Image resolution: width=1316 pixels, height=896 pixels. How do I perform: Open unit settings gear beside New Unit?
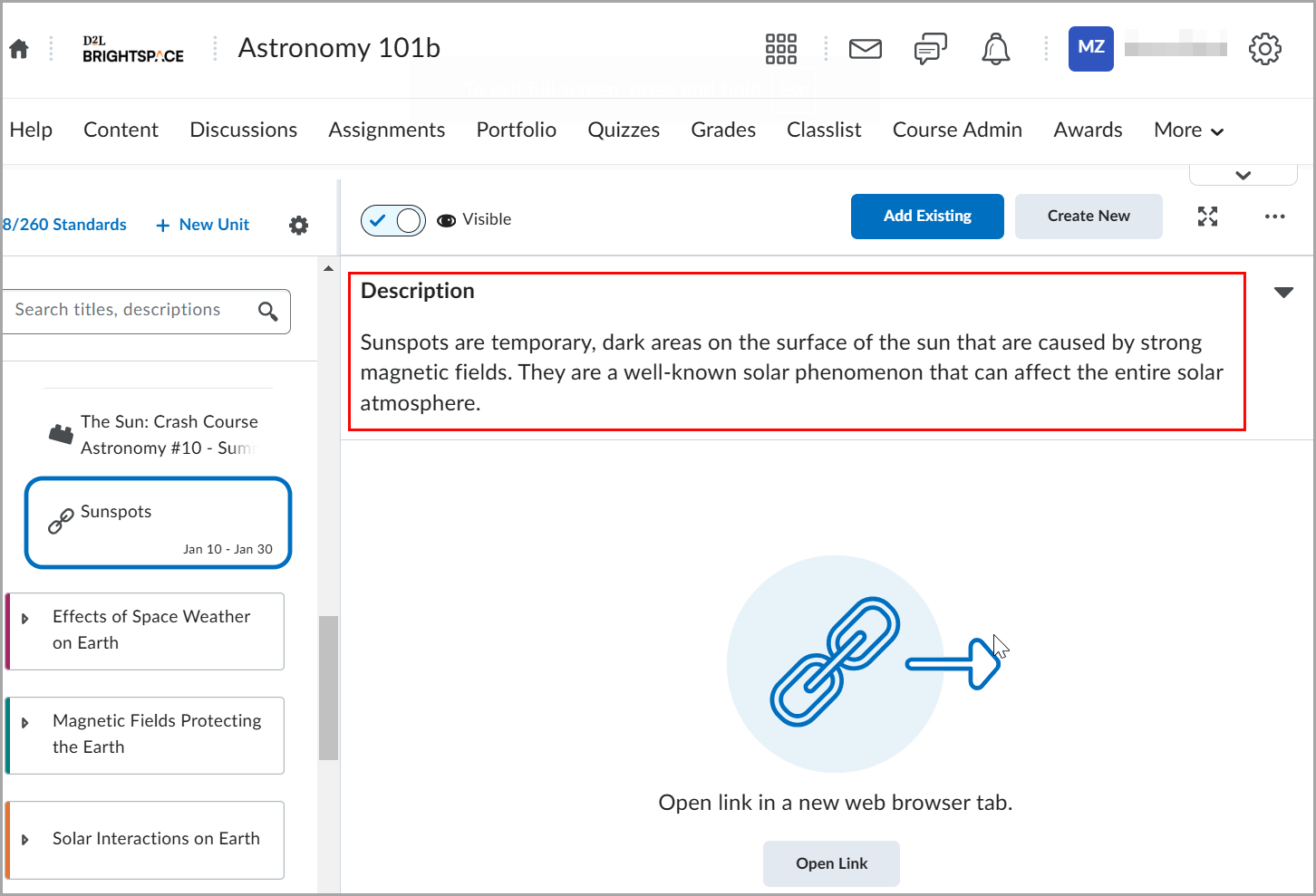(x=298, y=225)
